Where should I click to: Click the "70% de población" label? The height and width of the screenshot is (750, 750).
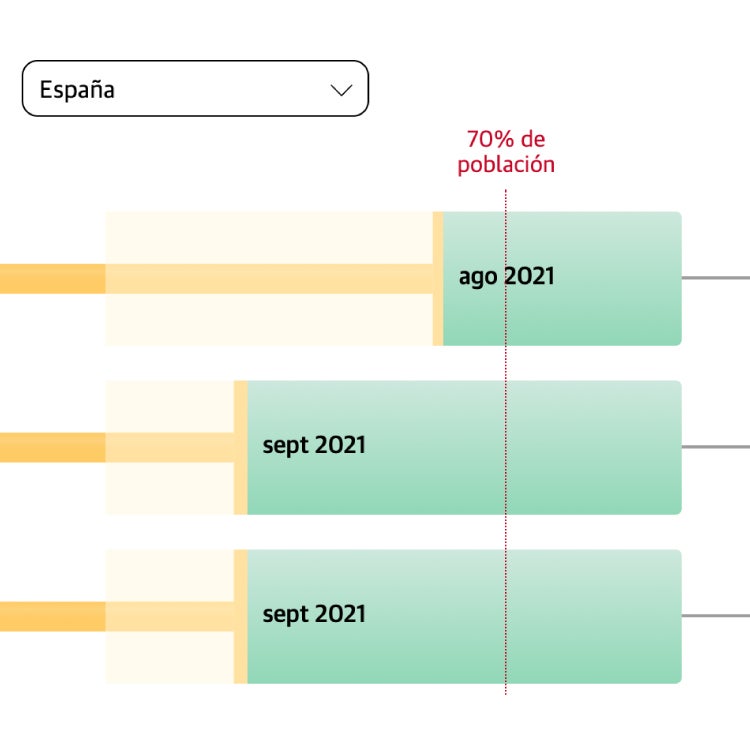(506, 152)
